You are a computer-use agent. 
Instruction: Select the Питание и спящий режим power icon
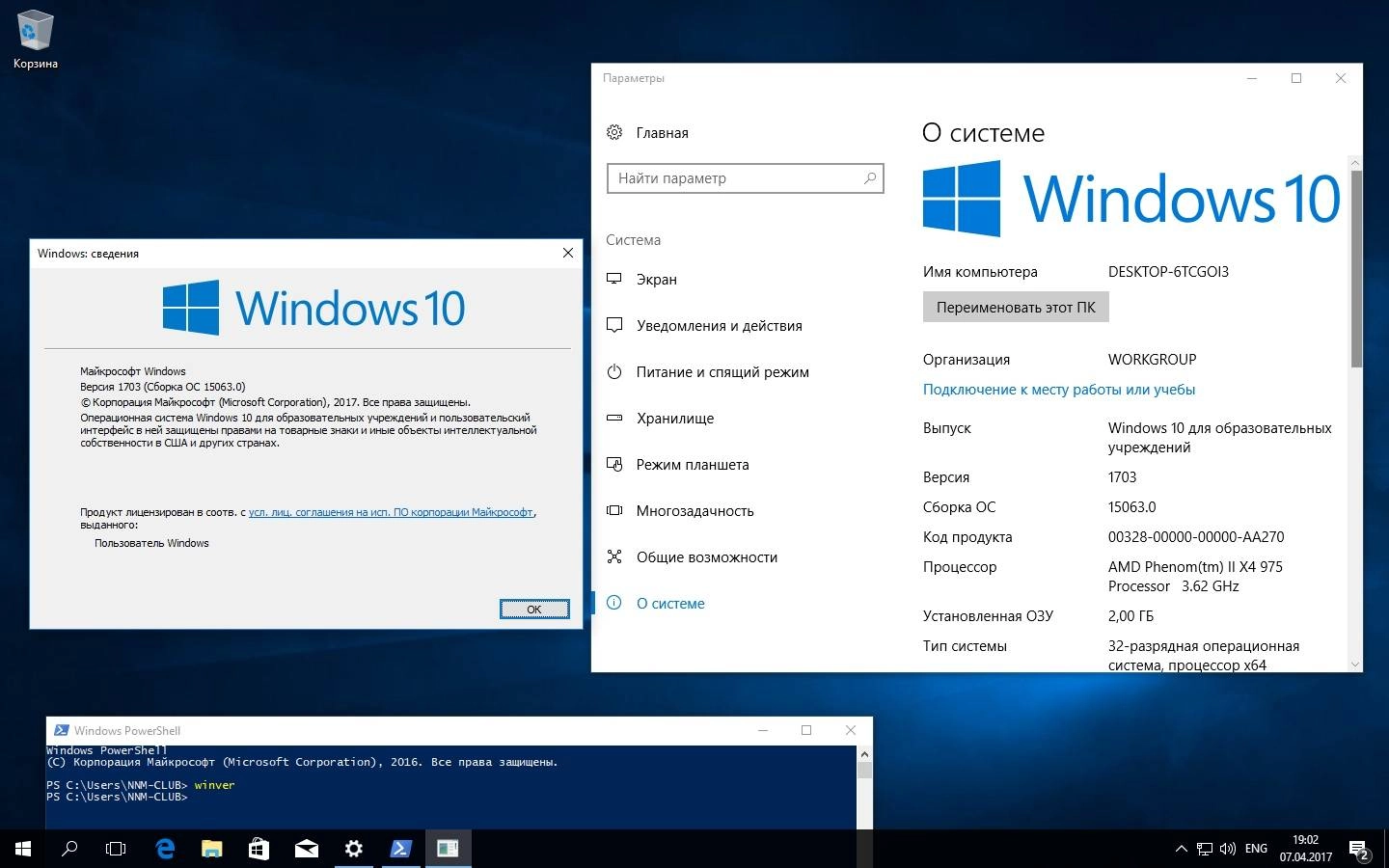click(614, 371)
